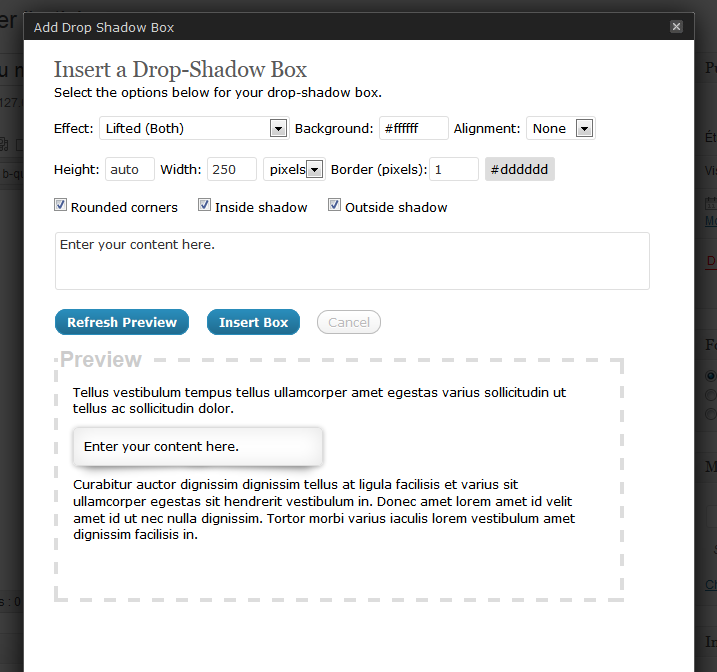Open the Effect dropdown showing Lifted (Both)
The image size is (717, 672).
[194, 128]
